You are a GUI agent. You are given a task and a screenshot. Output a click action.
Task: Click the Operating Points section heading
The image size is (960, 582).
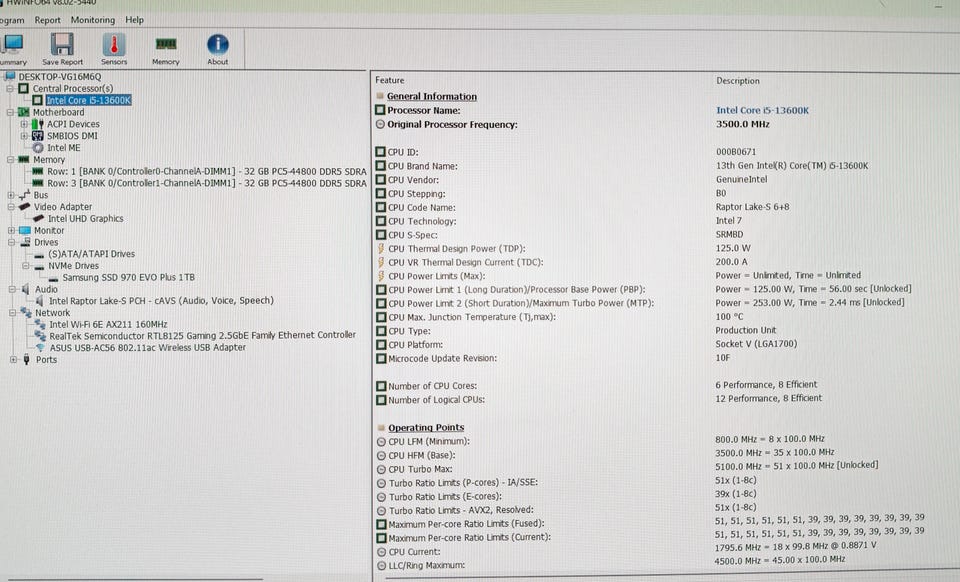[x=426, y=428]
